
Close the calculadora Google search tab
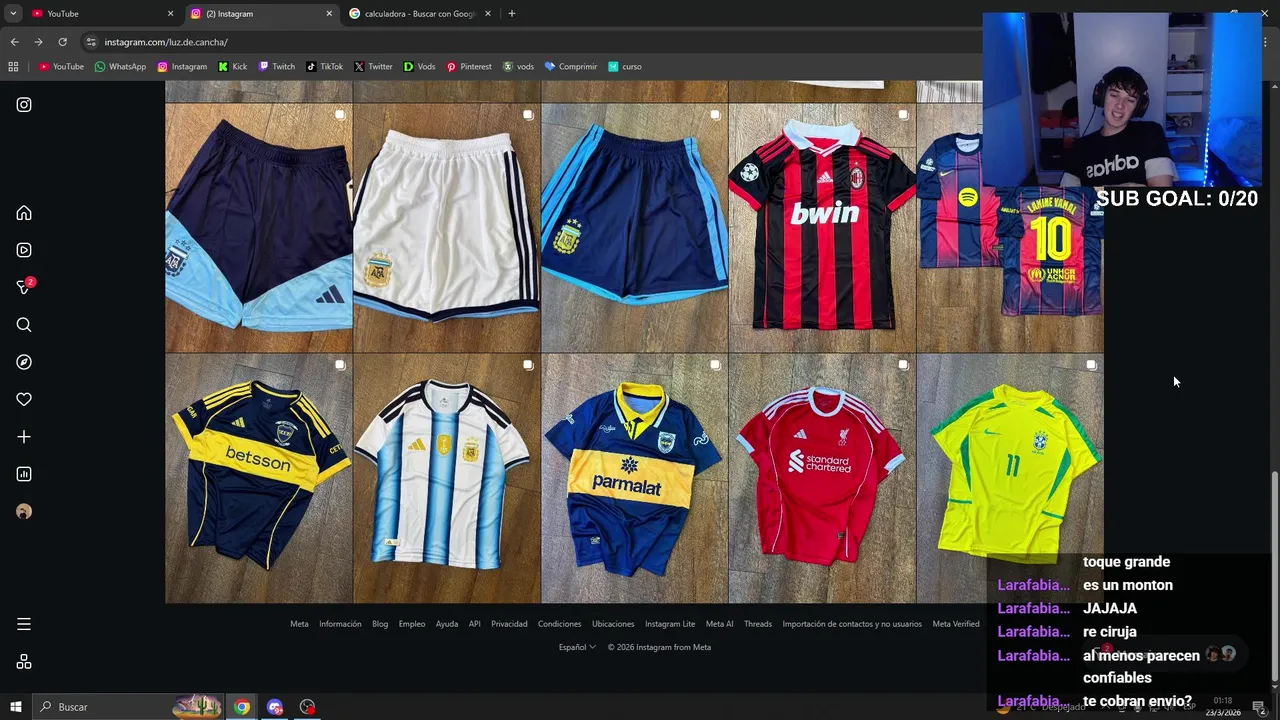pos(488,14)
